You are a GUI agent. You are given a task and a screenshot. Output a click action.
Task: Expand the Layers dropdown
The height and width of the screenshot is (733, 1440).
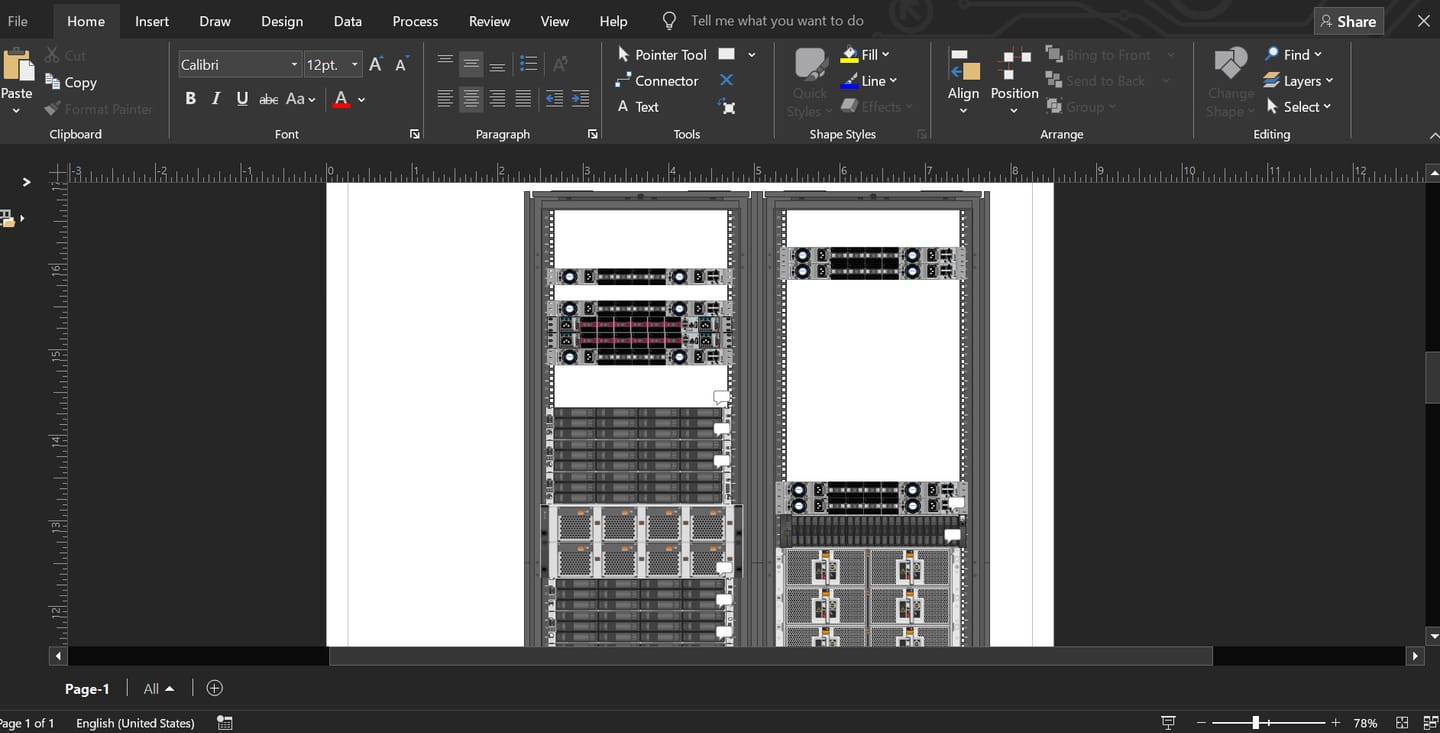tap(1329, 81)
